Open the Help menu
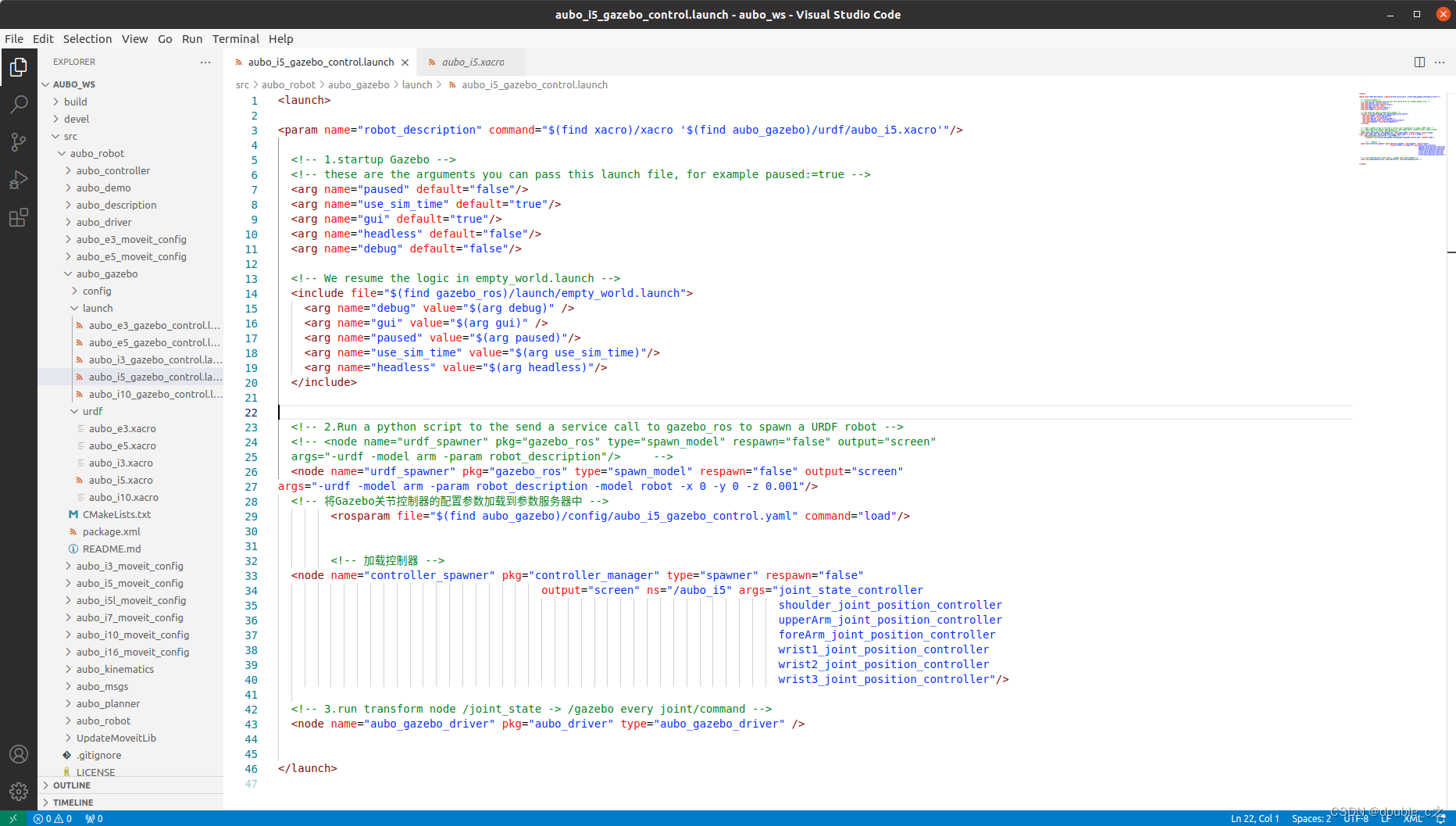 pyautogui.click(x=281, y=38)
